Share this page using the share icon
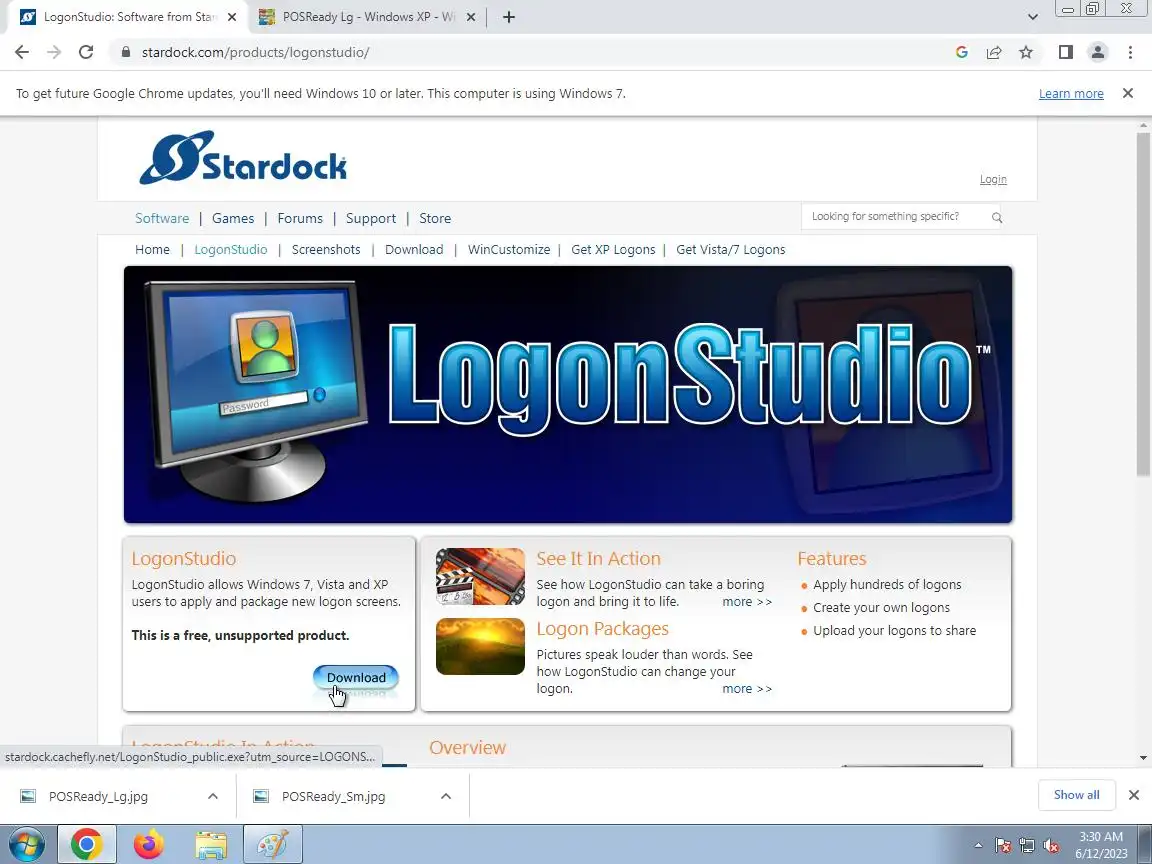This screenshot has height=864, width=1152. pyautogui.click(x=994, y=52)
